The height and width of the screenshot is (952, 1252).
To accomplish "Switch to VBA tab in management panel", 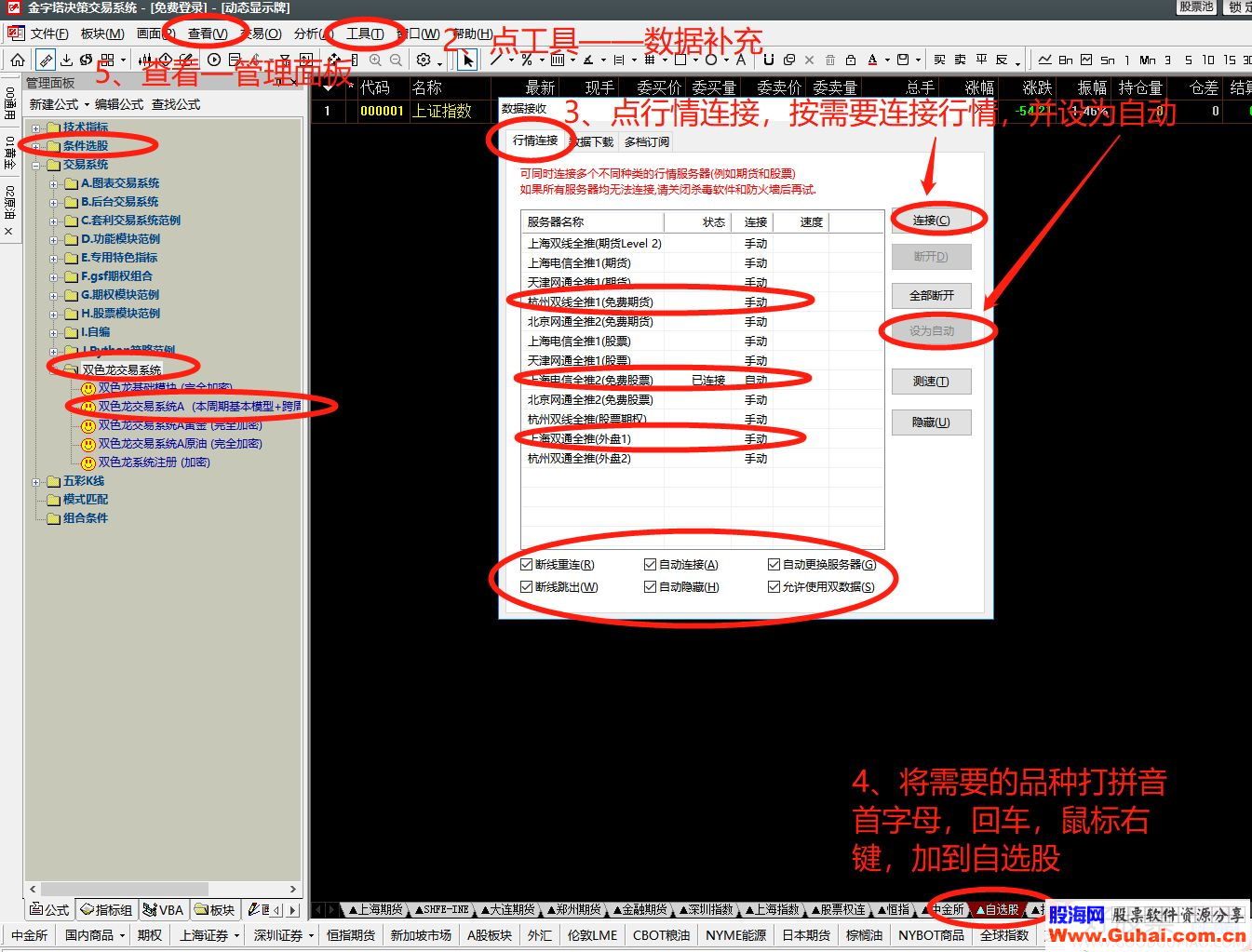I will pyautogui.click(x=164, y=909).
